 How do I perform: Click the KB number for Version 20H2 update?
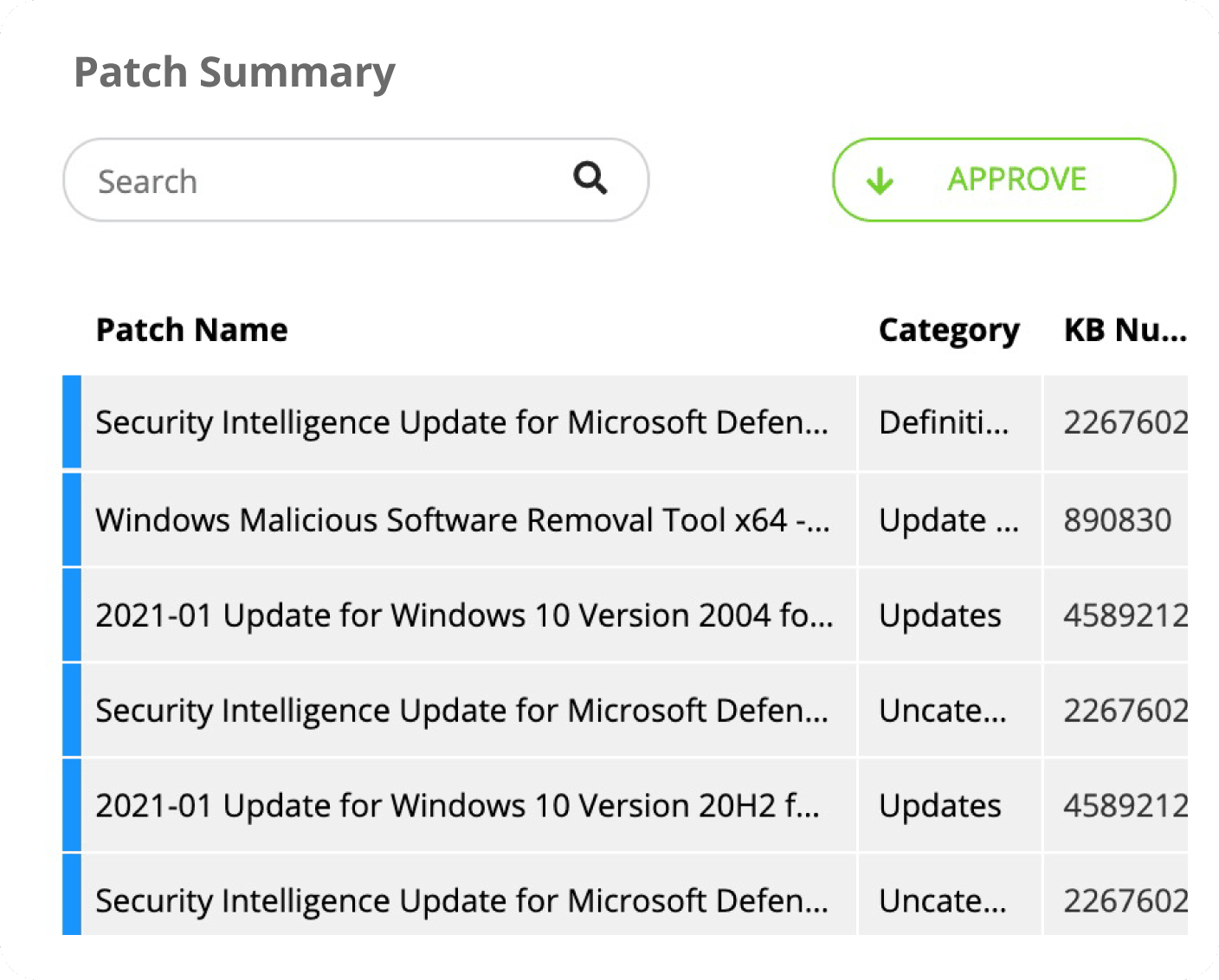point(1124,806)
